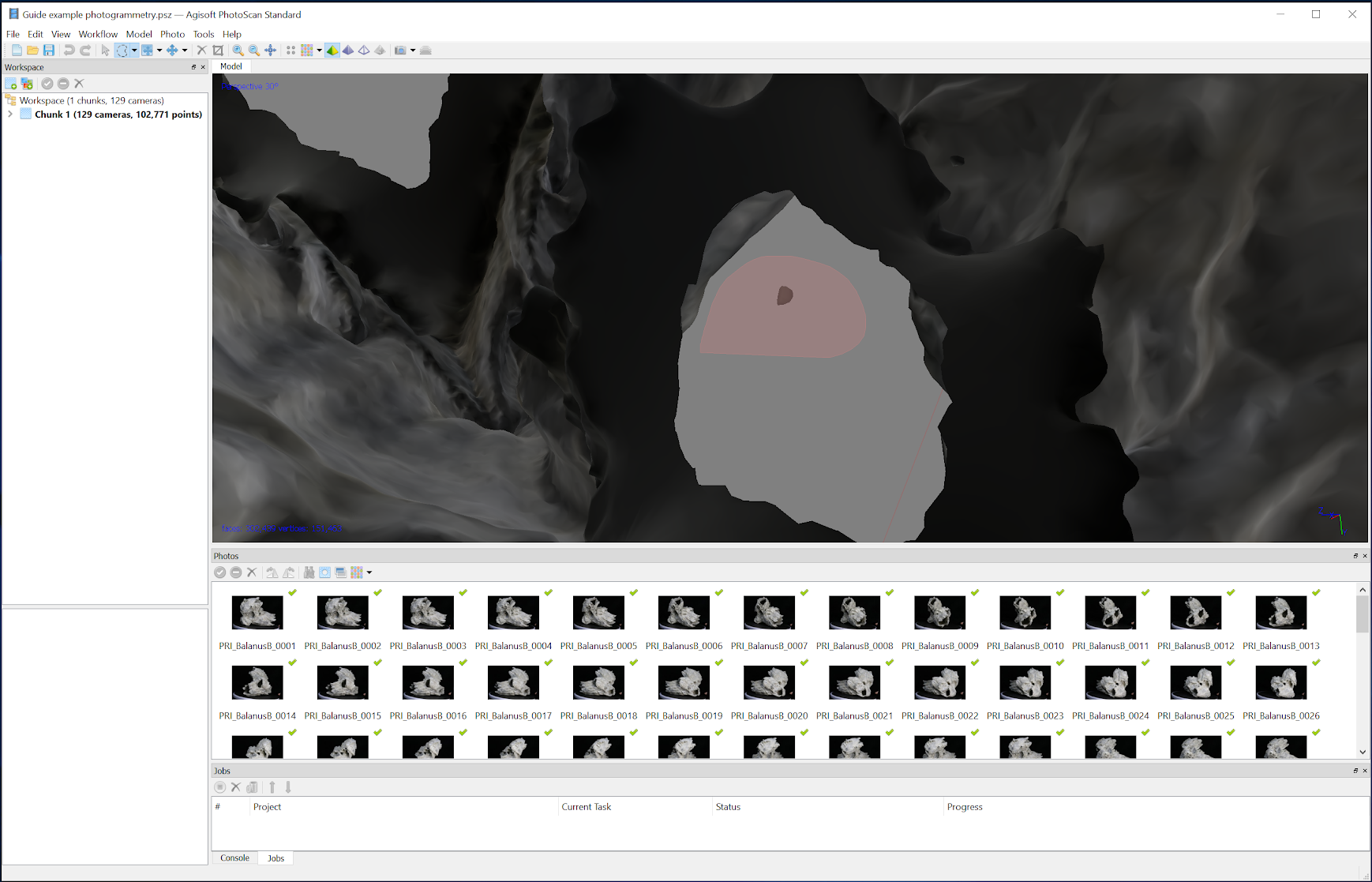Select the blue Move Object arrows tool

(x=172, y=51)
